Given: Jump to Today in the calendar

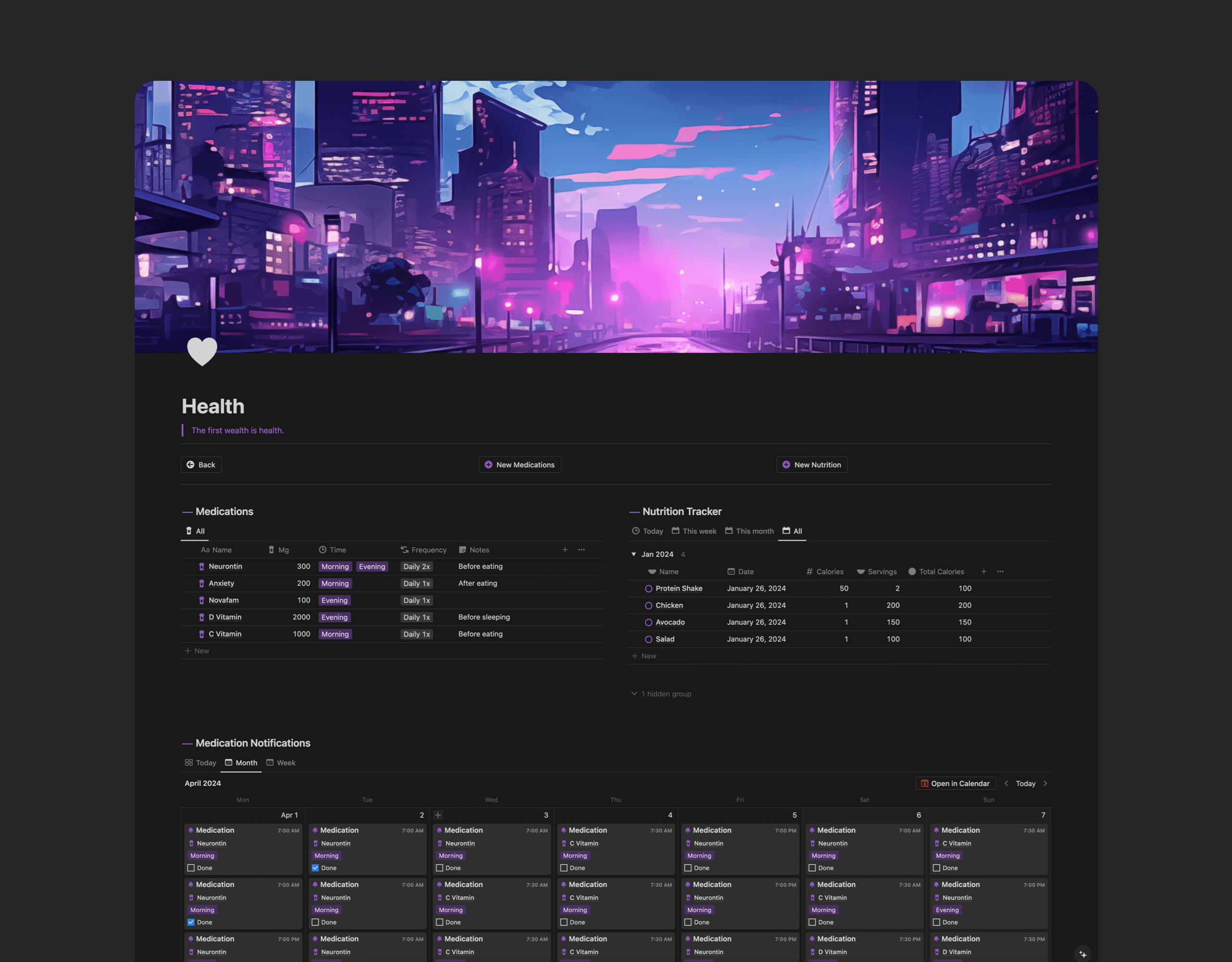Looking at the screenshot, I should [1026, 784].
